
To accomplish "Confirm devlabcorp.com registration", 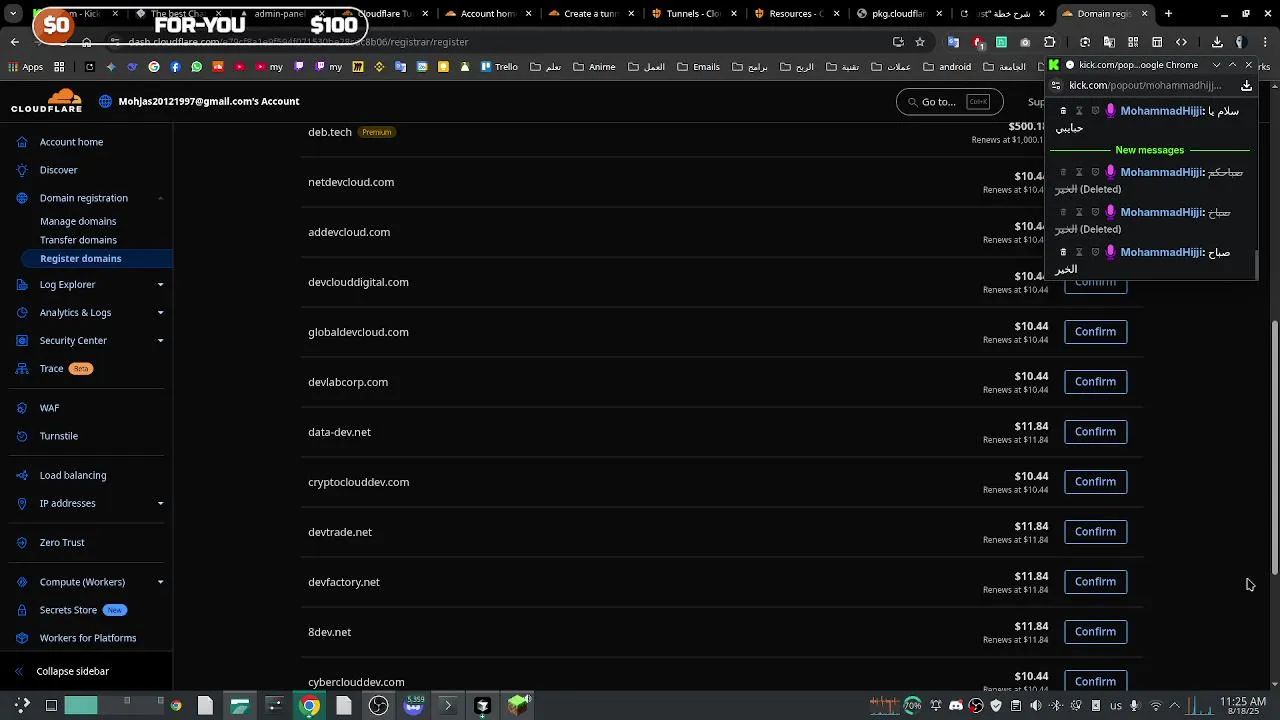I will pyautogui.click(x=1095, y=382).
